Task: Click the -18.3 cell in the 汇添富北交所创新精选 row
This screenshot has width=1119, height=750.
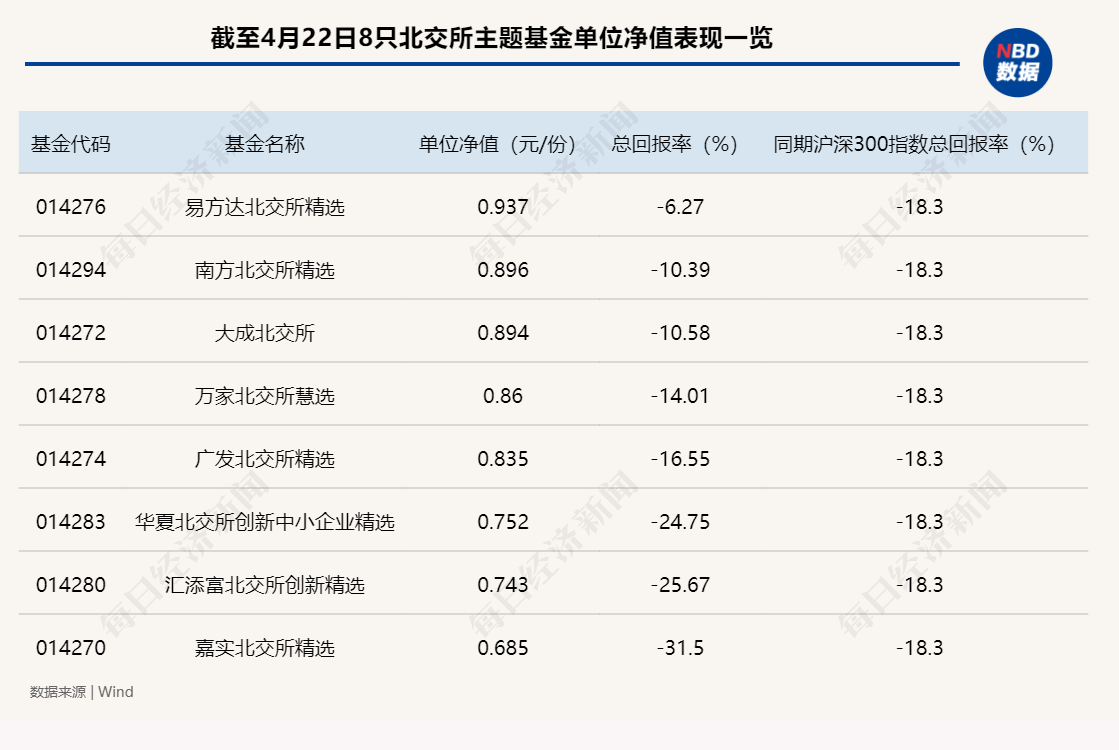Action: [x=920, y=584]
